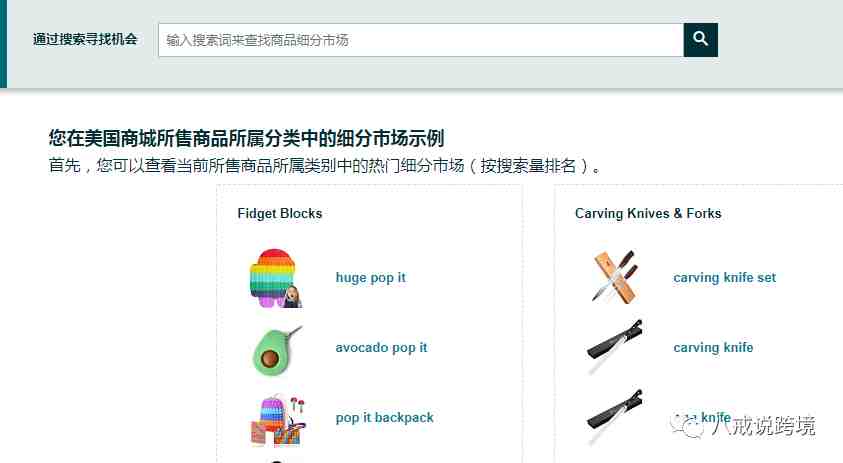Click the magnifier search button

(x=701, y=40)
